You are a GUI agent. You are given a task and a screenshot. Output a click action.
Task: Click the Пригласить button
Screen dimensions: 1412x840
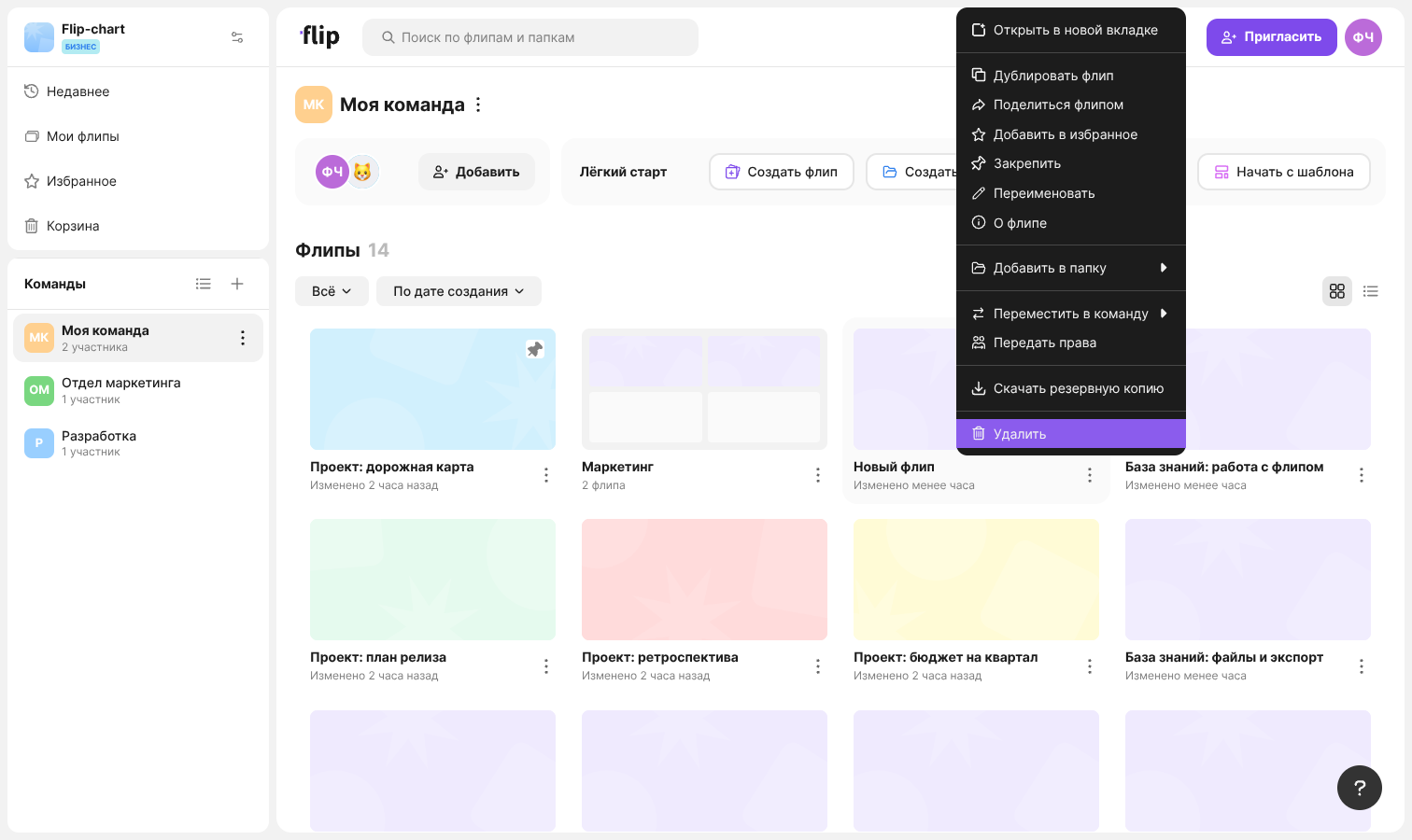tap(1272, 37)
